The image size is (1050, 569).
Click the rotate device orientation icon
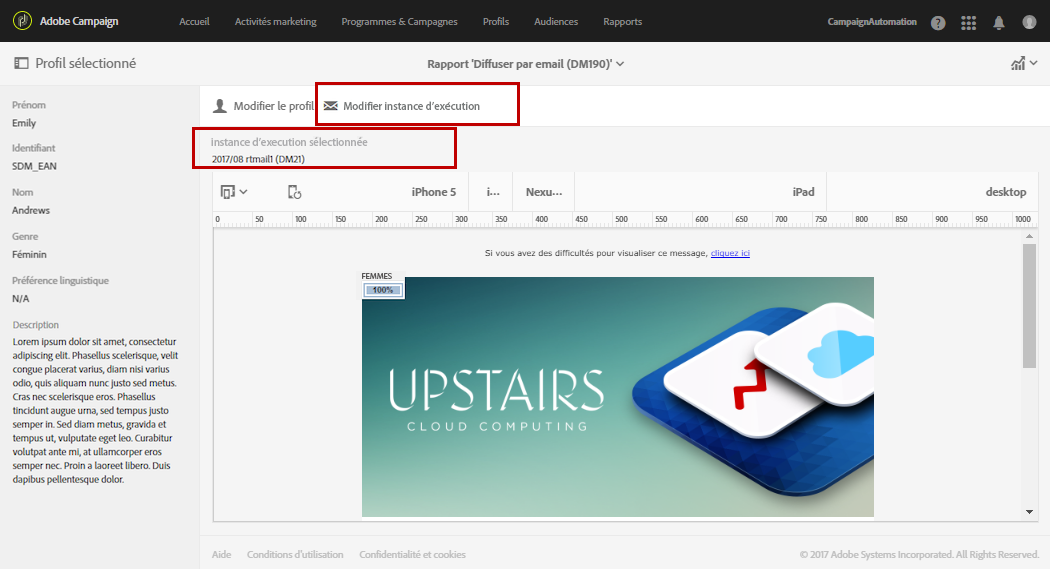click(x=294, y=192)
